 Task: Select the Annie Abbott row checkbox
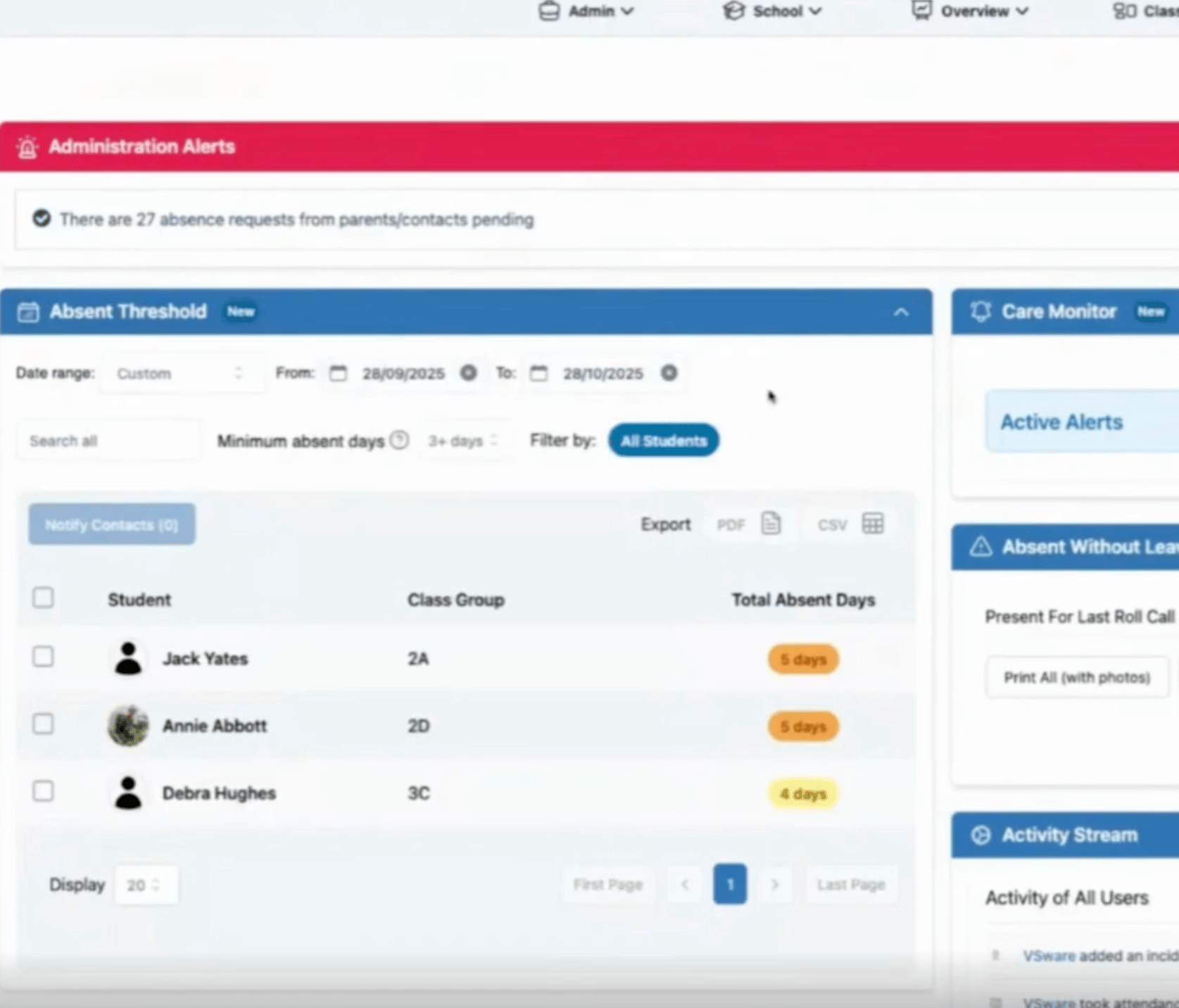point(43,724)
